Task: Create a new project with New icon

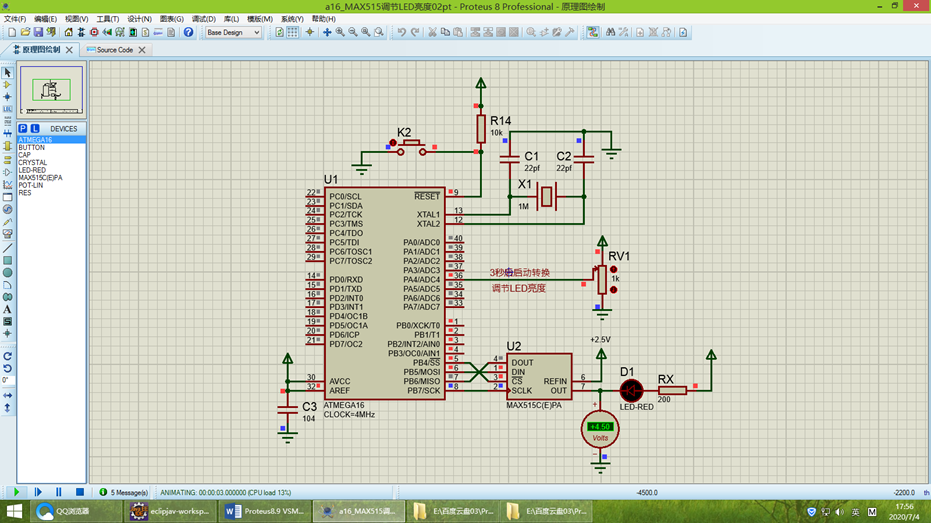Action: pyautogui.click(x=12, y=33)
